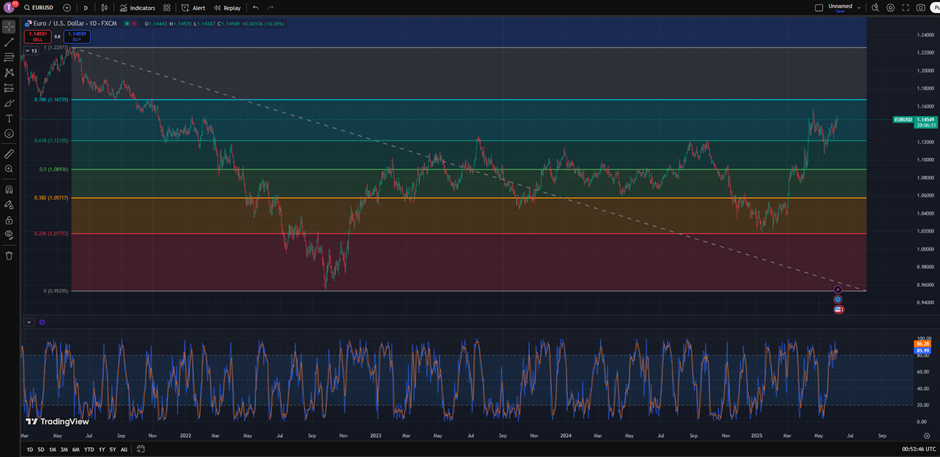Collapse the oscillator pane legend chevron
This screenshot has height=457, width=940.
coord(30,322)
